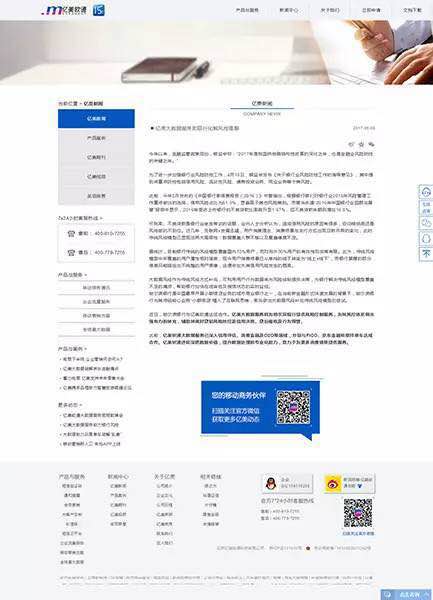Click the blue online chat button at the bottom right corner
This screenshot has width=433, height=600.
pos(406,594)
